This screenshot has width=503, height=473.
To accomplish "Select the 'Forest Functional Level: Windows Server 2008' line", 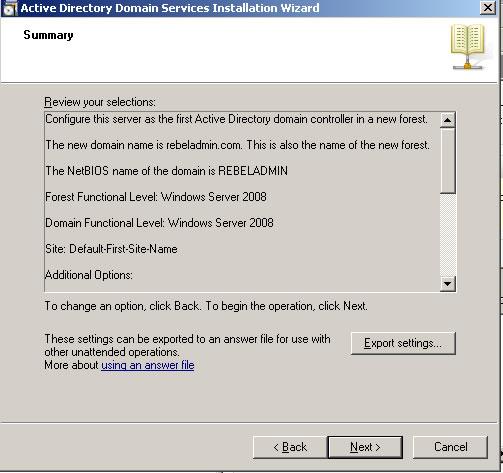I will tap(156, 197).
